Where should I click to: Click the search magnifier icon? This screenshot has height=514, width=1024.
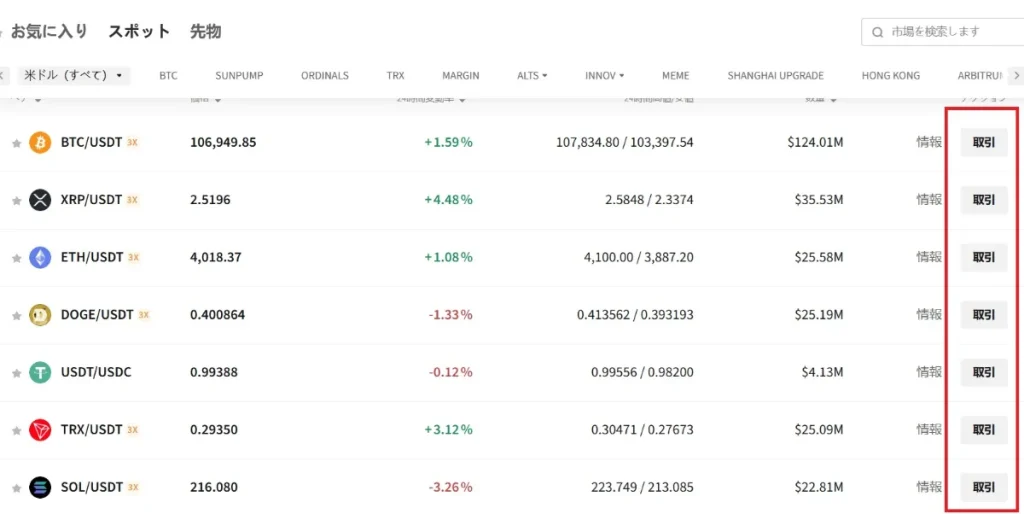(x=878, y=32)
